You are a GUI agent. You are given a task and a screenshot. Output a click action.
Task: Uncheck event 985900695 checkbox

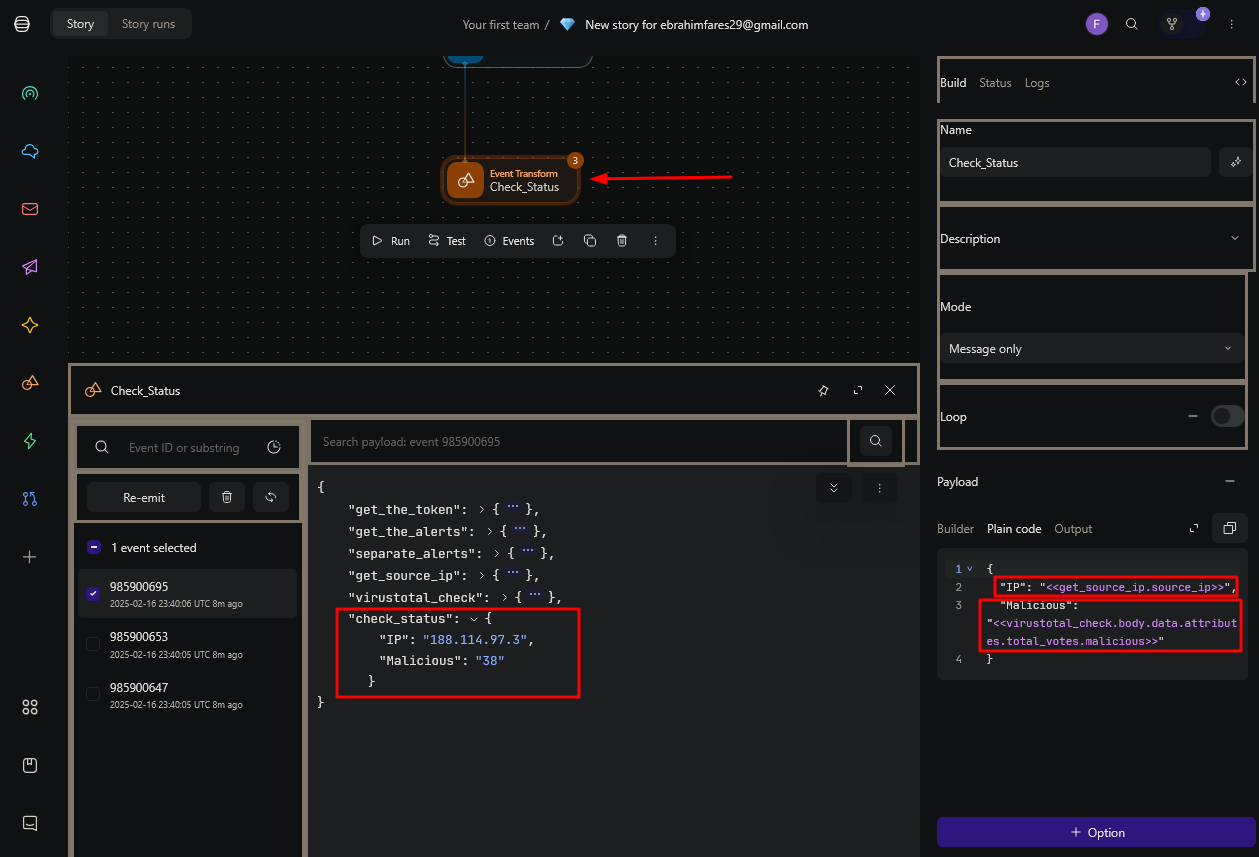click(93, 594)
